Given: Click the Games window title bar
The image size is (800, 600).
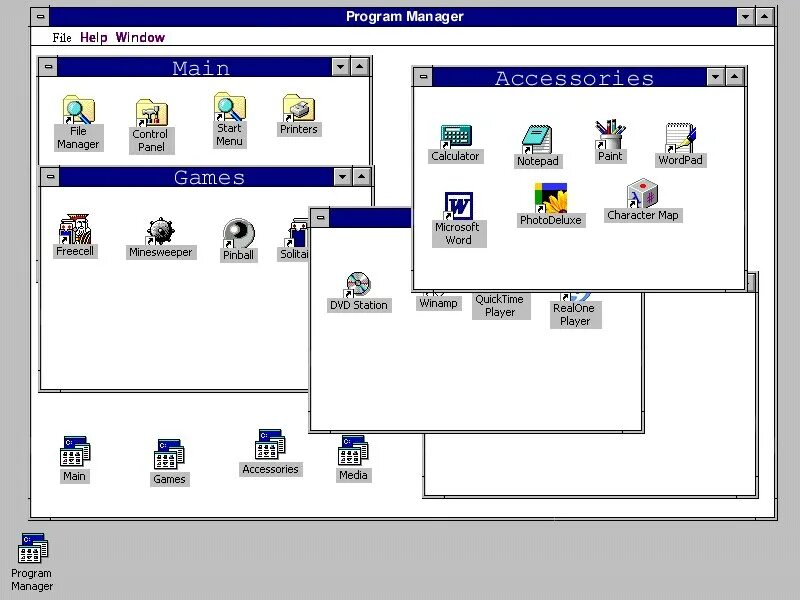Looking at the screenshot, I should click(196, 177).
